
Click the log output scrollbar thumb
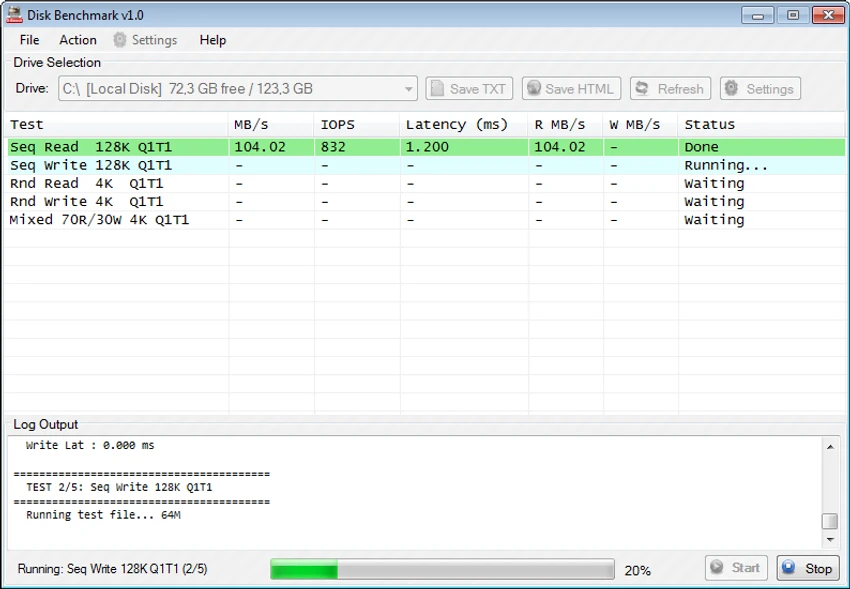coord(830,521)
